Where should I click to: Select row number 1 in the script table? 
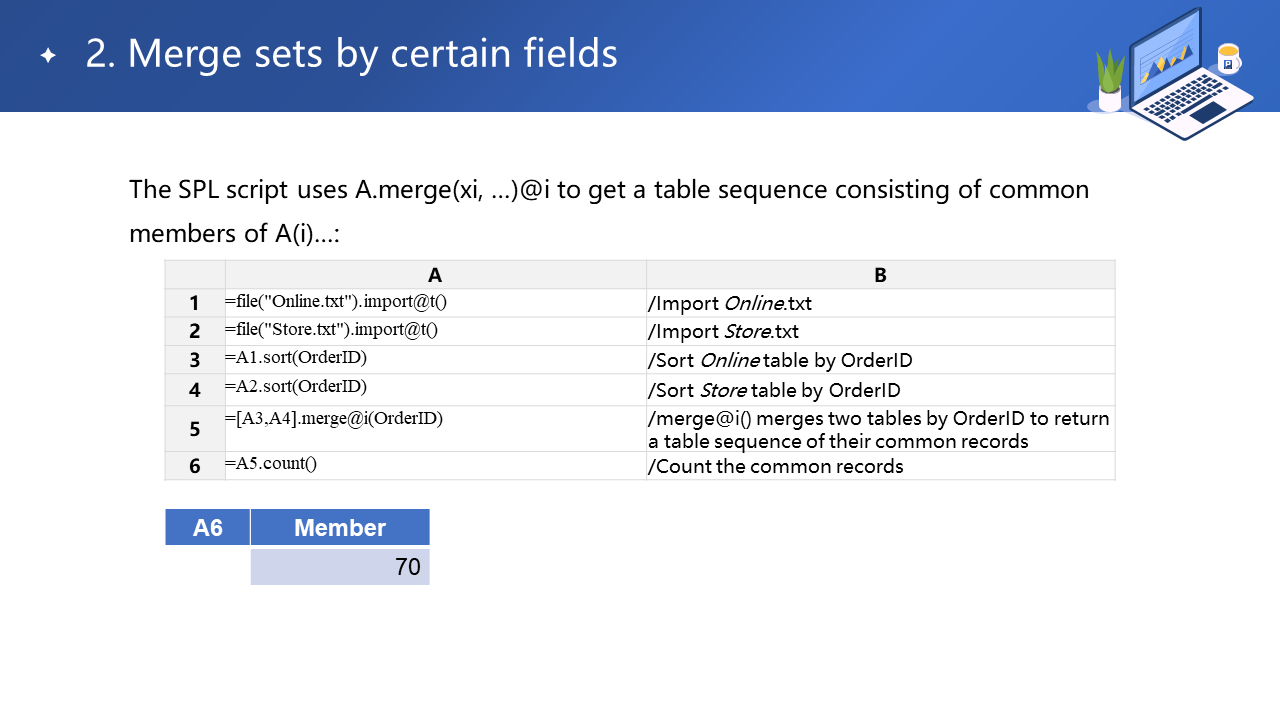(195, 303)
